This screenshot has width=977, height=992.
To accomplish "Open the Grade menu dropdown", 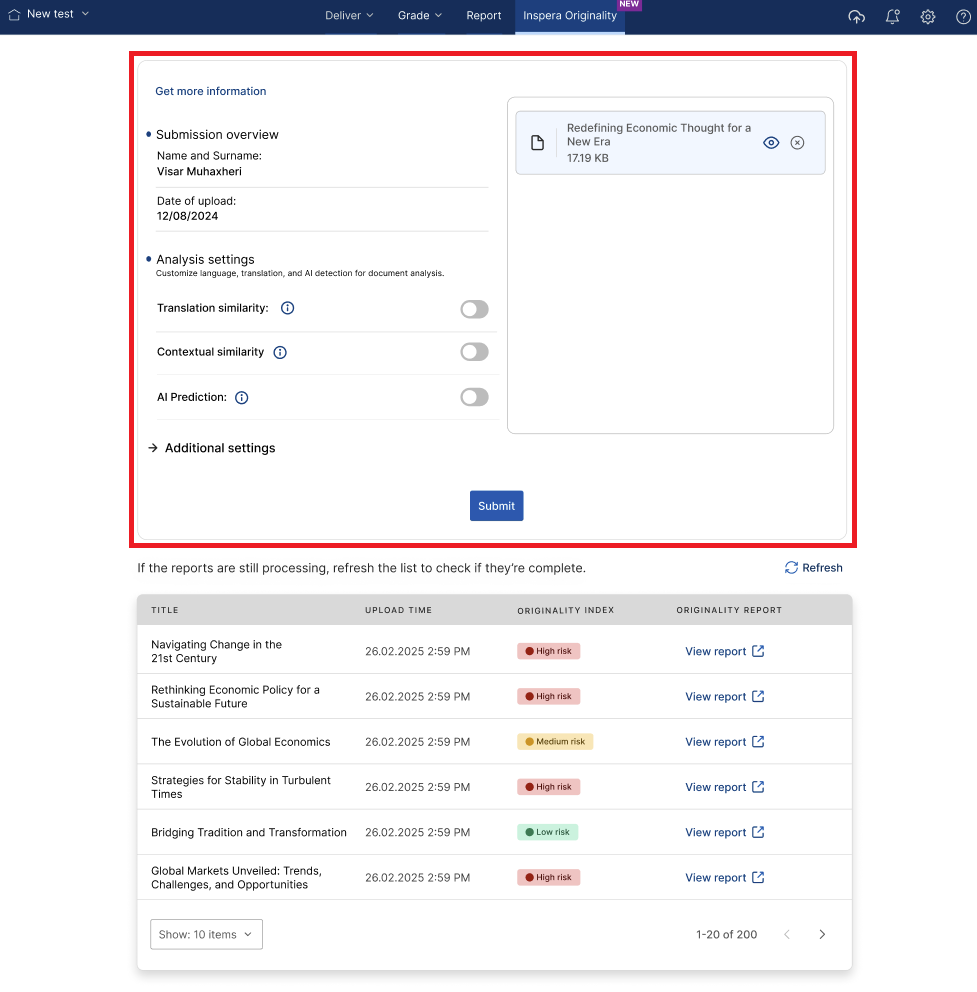I will tap(420, 16).
